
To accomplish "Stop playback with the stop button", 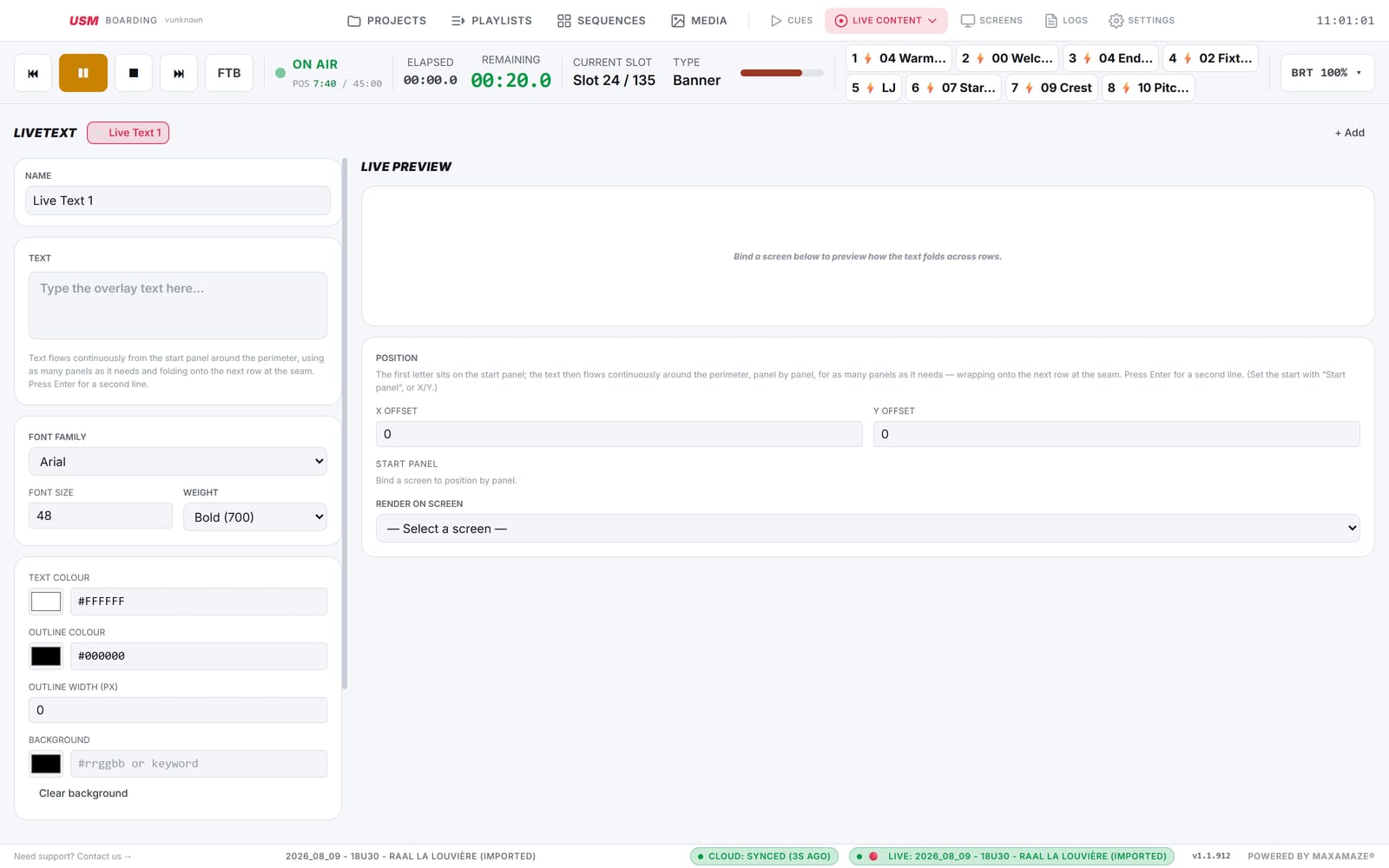I will point(134,73).
